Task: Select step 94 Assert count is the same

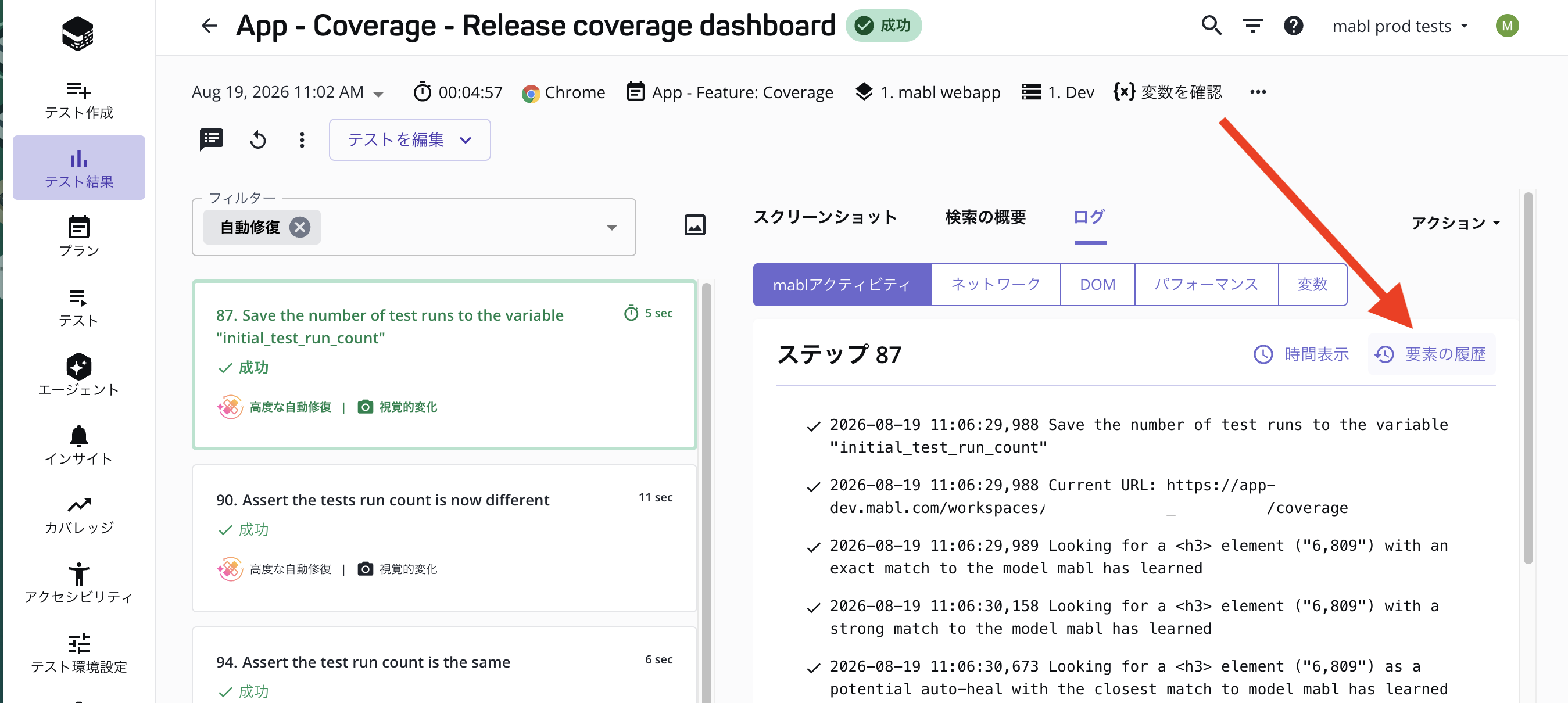Action: 445,665
